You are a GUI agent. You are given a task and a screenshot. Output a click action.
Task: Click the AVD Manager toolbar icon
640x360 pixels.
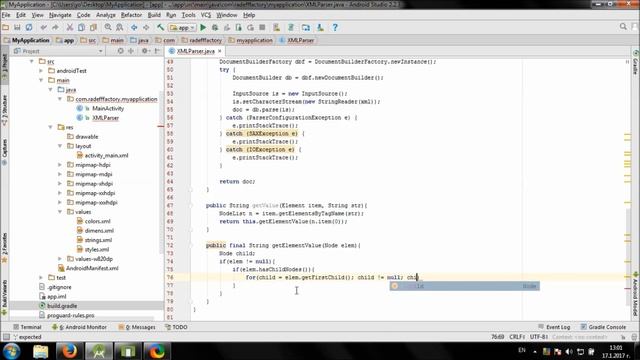(277, 27)
